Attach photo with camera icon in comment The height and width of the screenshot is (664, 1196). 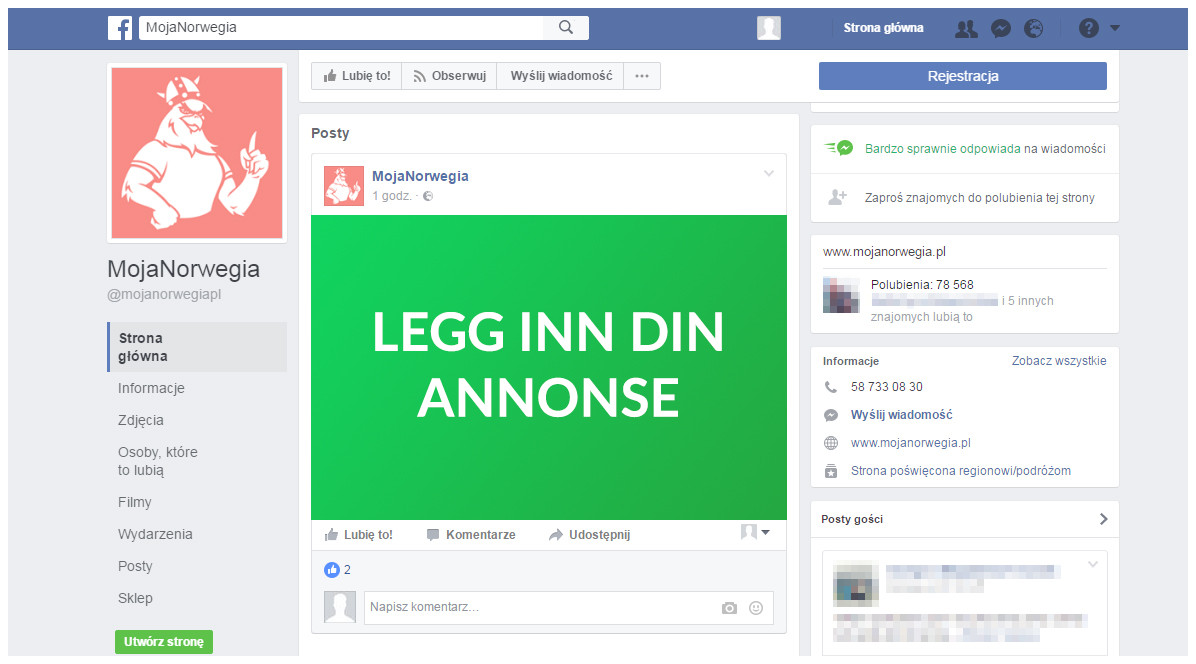tap(729, 608)
